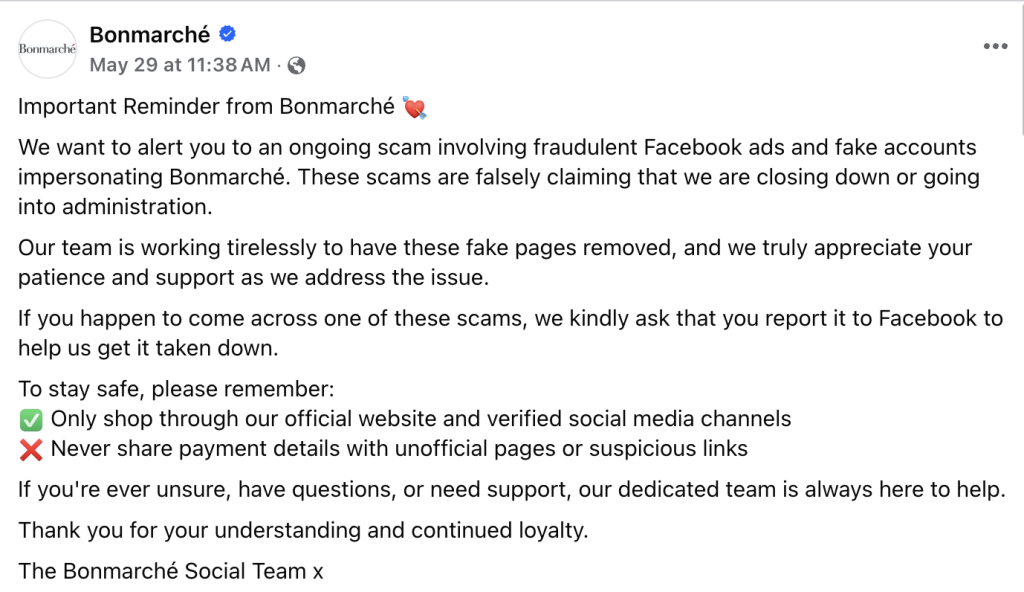Click the blue verified badge beside Bonmarché
The width and height of the screenshot is (1024, 592).
(227, 34)
